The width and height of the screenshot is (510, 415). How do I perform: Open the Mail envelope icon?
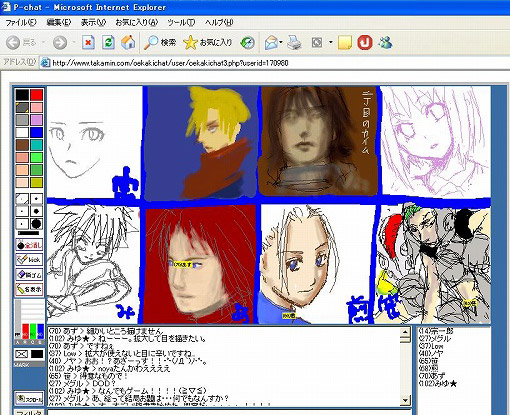[x=271, y=43]
